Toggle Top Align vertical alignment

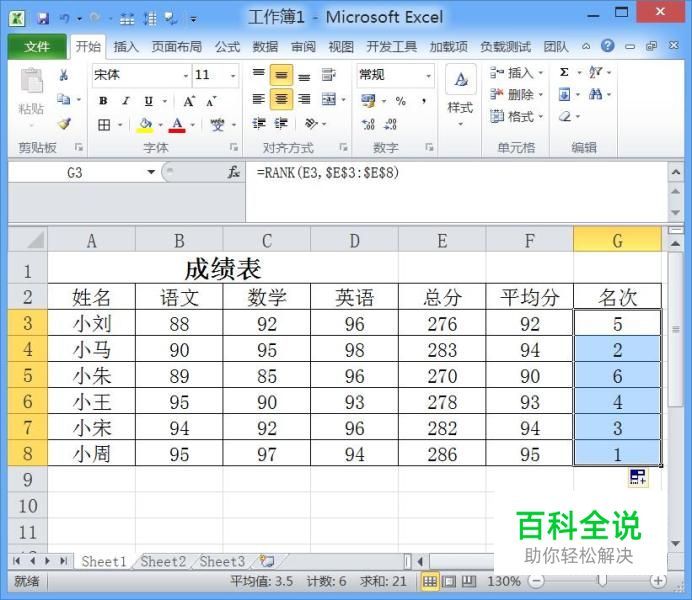pos(259,72)
